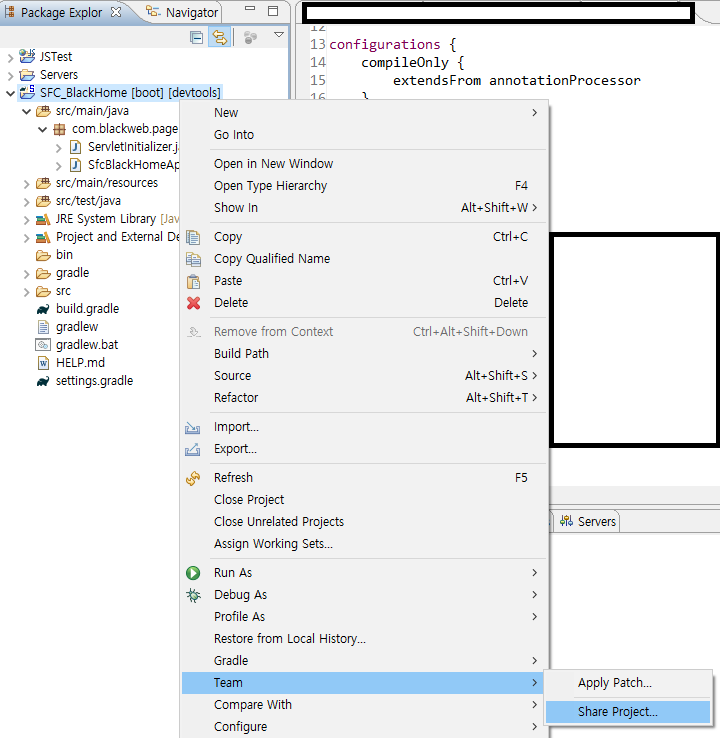
Task: Click the focus task icon in toolbar
Action: click(x=250, y=37)
